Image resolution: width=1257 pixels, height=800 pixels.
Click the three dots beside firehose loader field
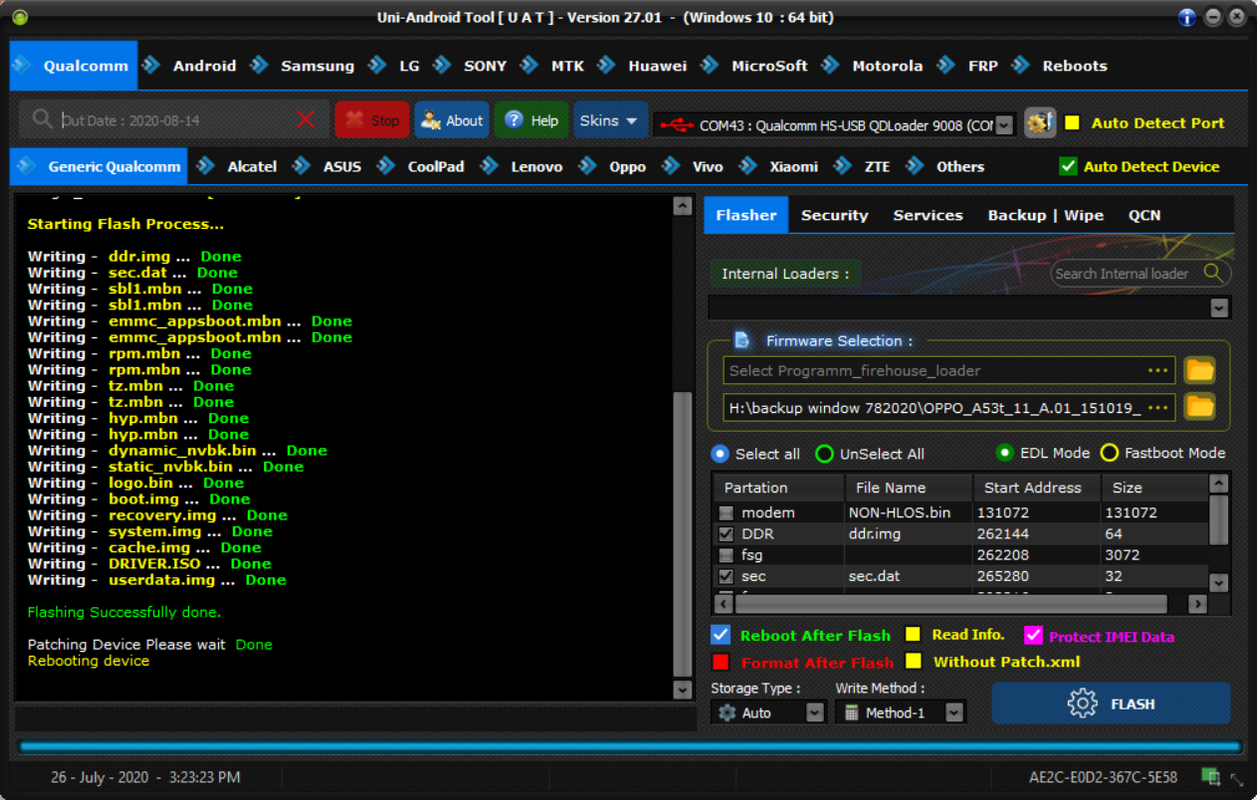pos(1158,371)
